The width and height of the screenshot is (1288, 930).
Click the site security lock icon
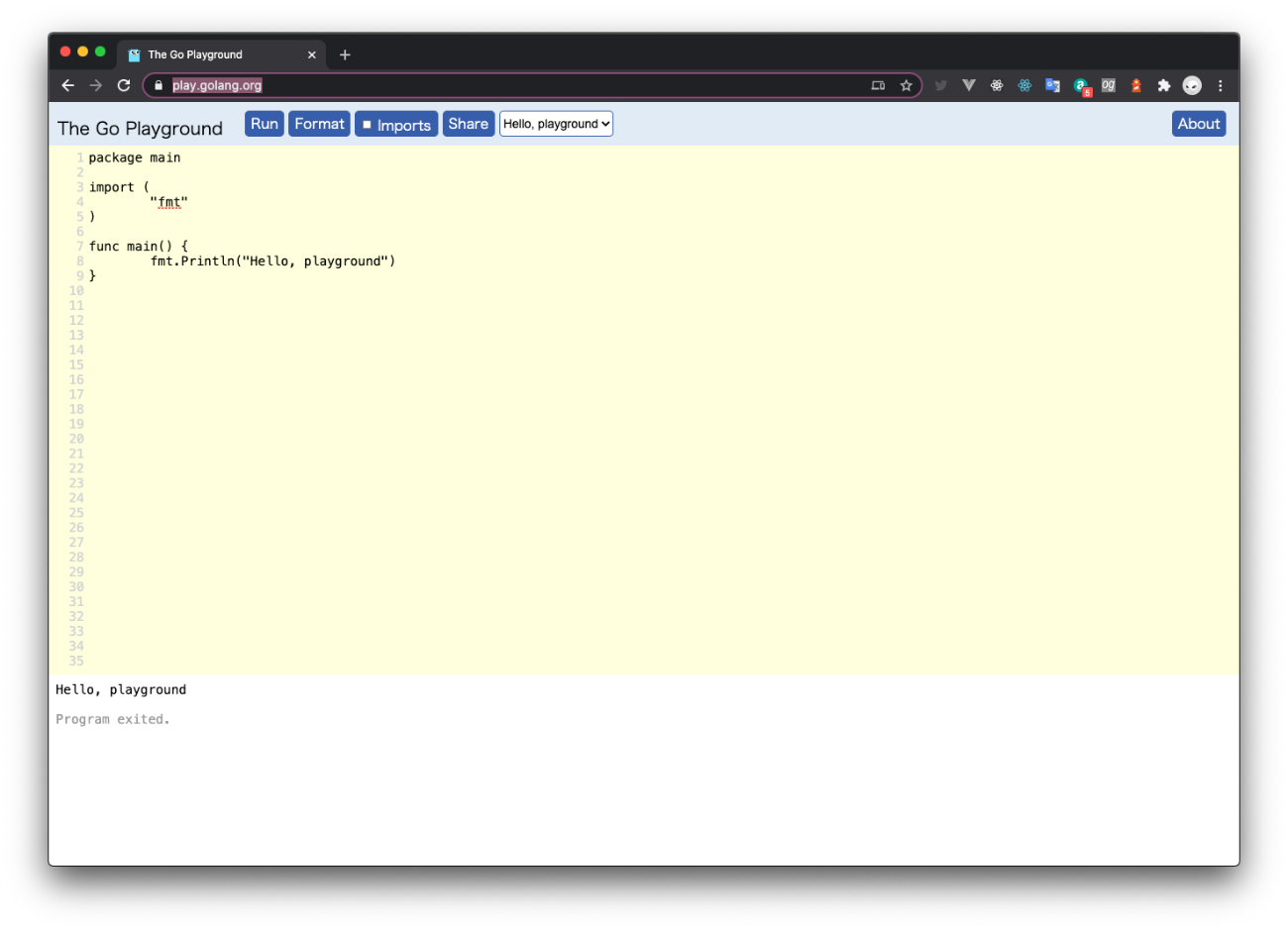pos(159,85)
